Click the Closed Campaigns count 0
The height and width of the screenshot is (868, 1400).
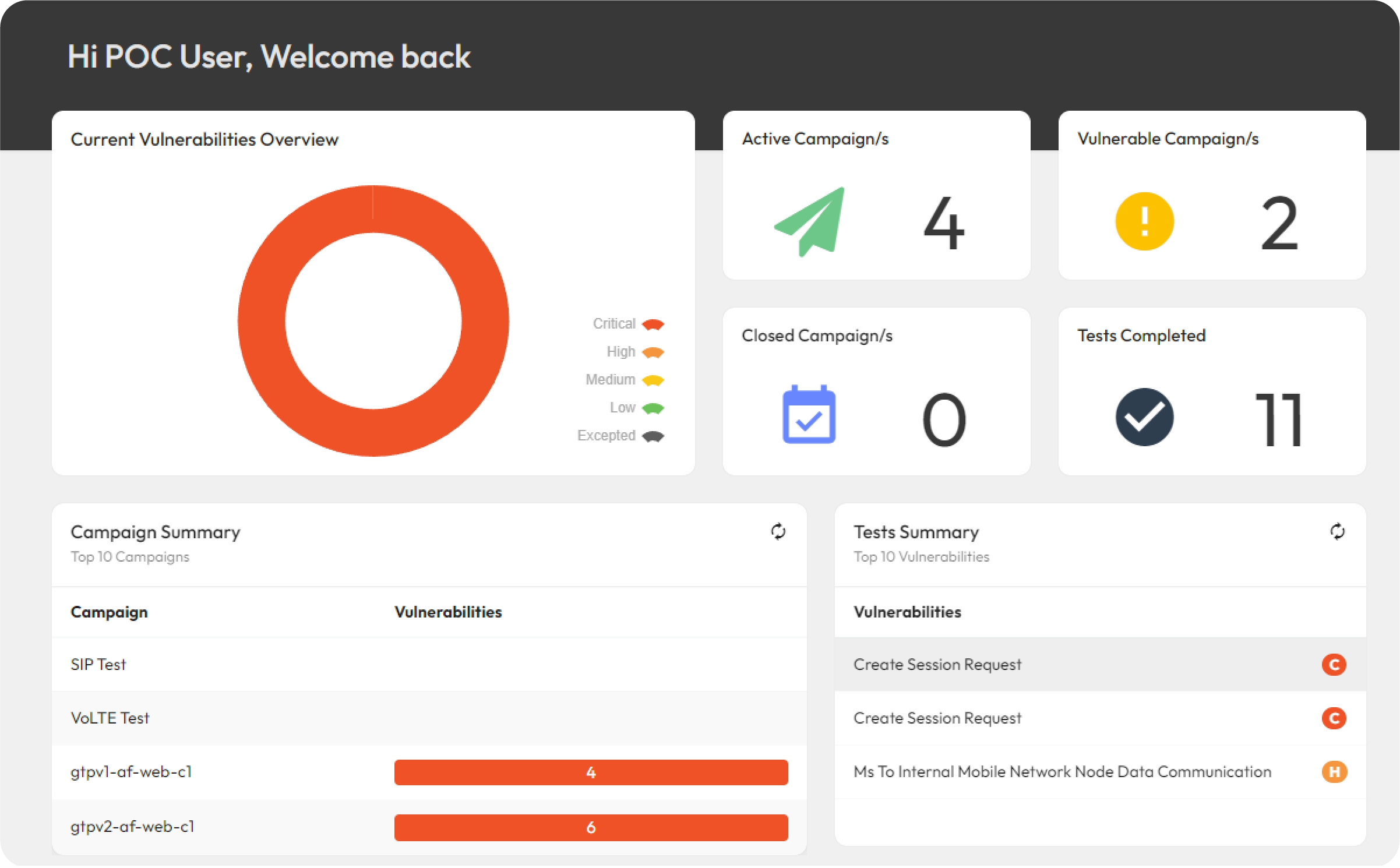click(944, 419)
